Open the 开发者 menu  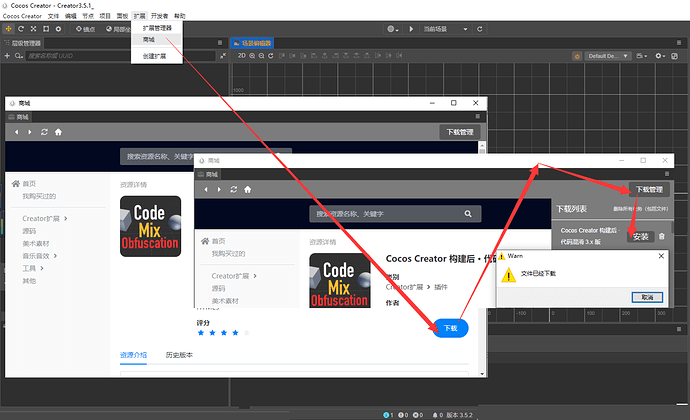(159, 16)
